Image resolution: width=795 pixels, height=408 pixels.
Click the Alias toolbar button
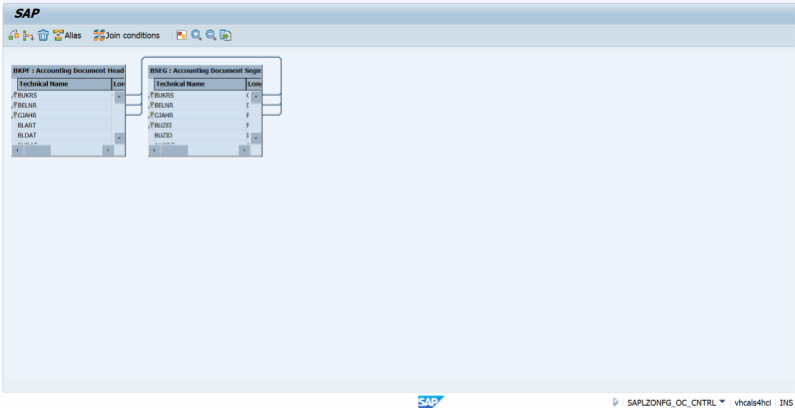(x=67, y=35)
